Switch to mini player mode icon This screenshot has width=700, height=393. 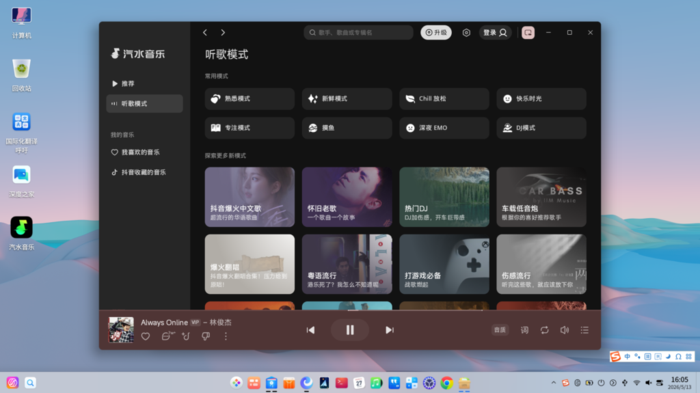coord(528,33)
